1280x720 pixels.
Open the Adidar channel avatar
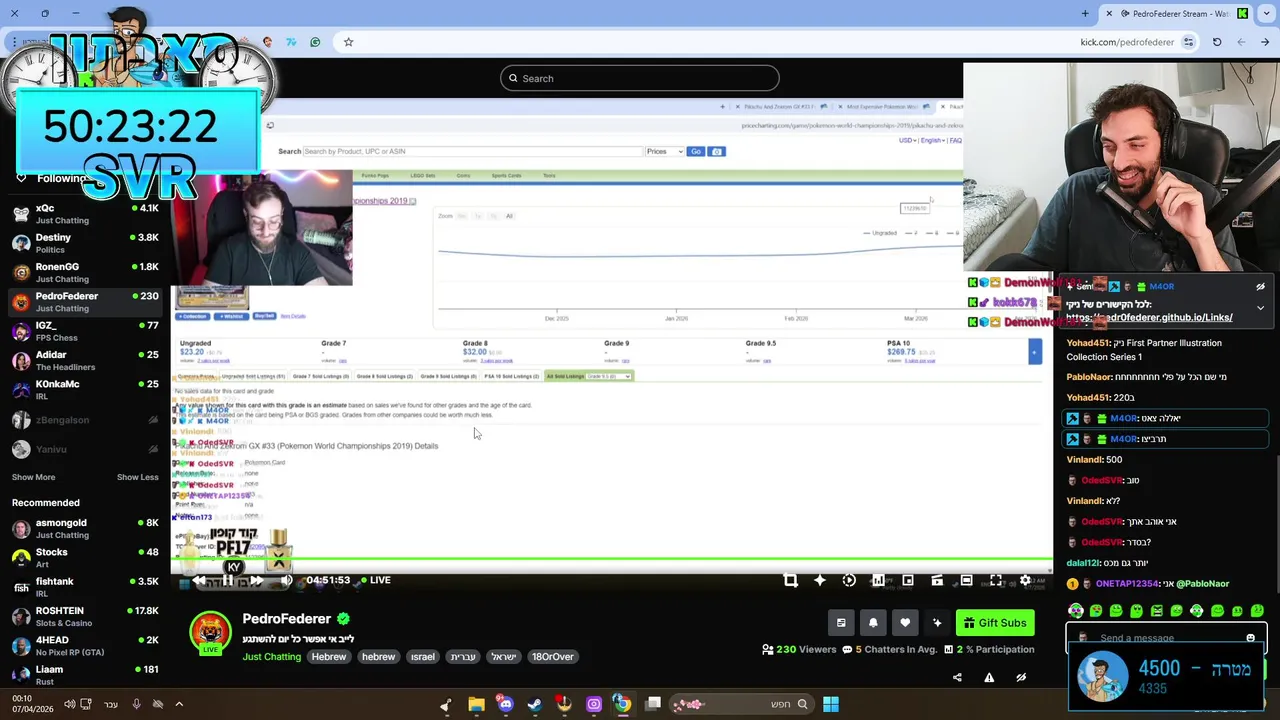[x=21, y=360]
